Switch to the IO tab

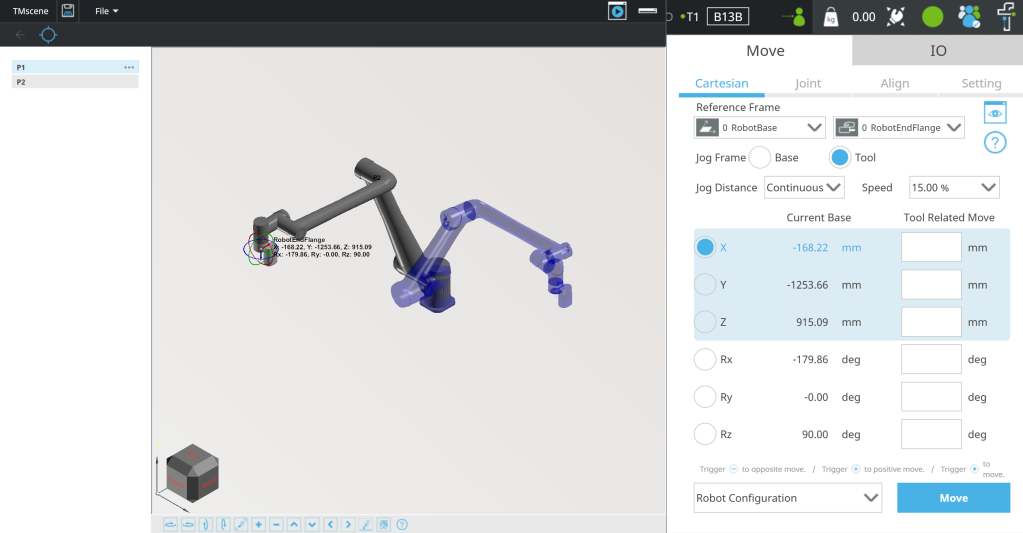(x=938, y=50)
